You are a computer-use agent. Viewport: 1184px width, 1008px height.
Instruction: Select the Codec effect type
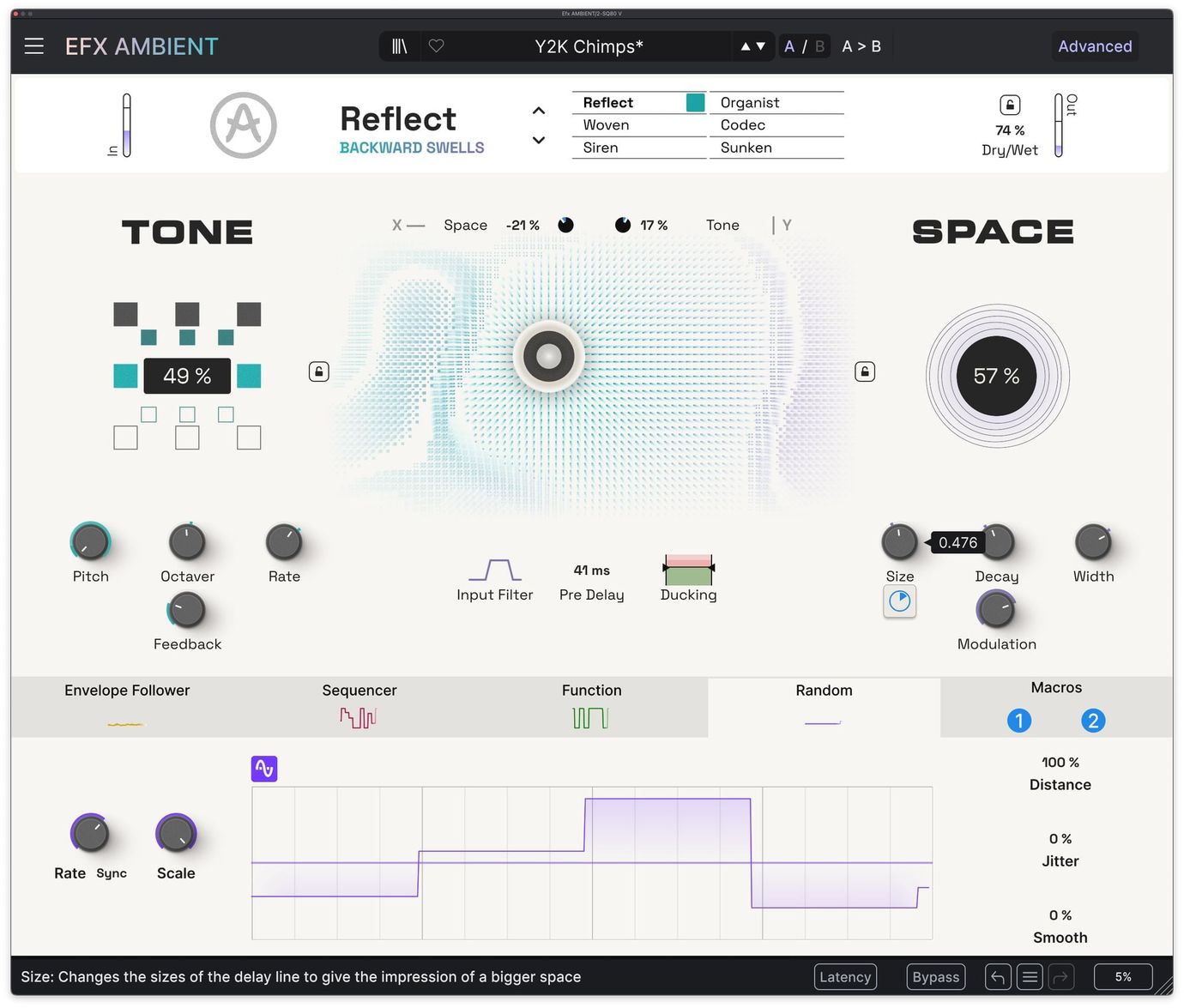click(776, 125)
